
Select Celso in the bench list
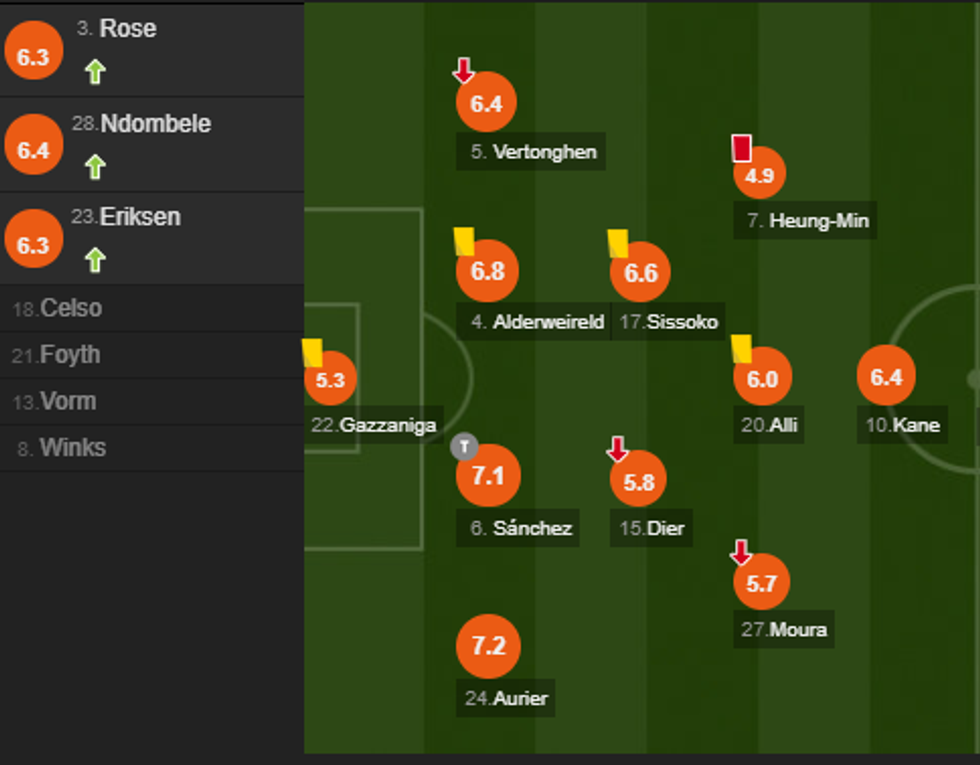(x=70, y=308)
